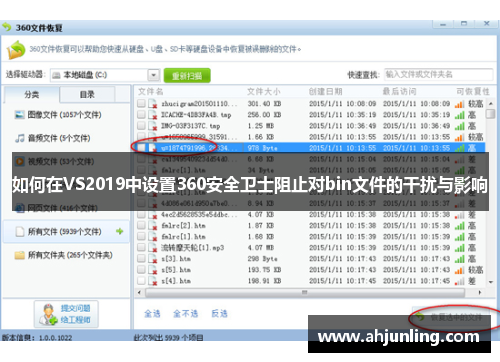Image resolution: width=500 pixels, height=362 pixels.
Task: Click file size 256.00 KB cell
Action: 264,115
